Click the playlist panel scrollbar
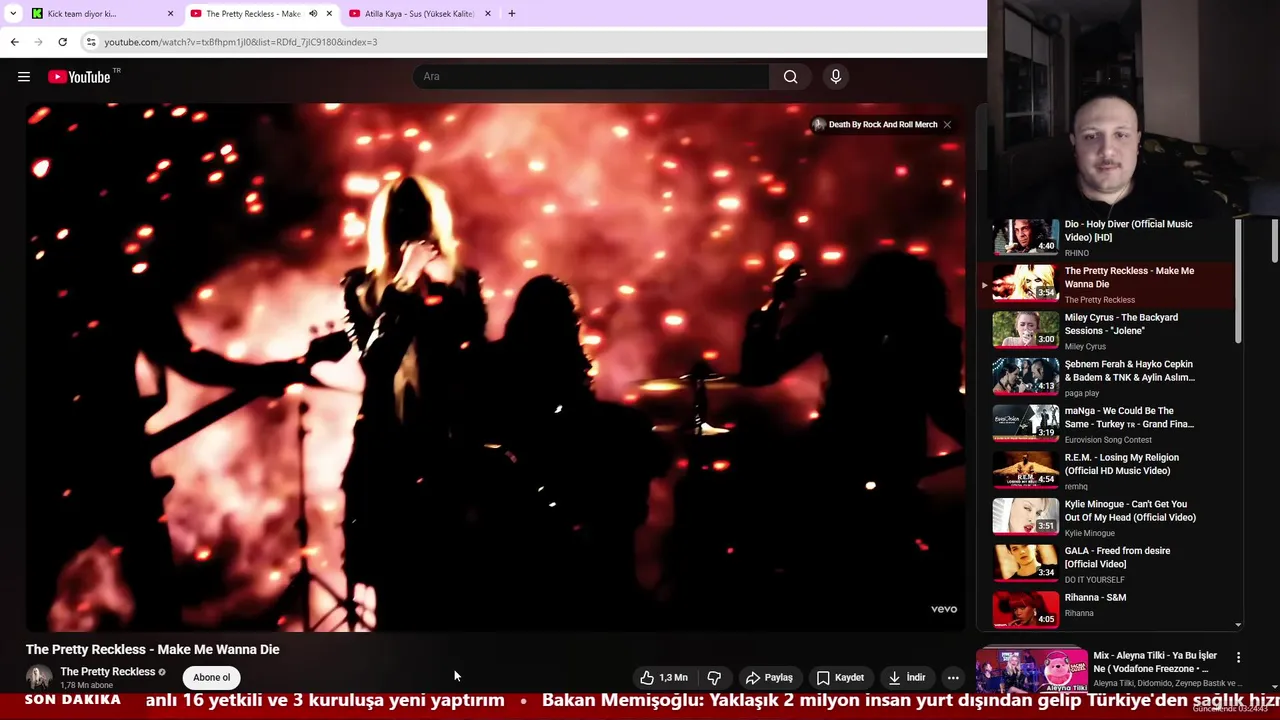The image size is (1280, 720). [x=1238, y=282]
